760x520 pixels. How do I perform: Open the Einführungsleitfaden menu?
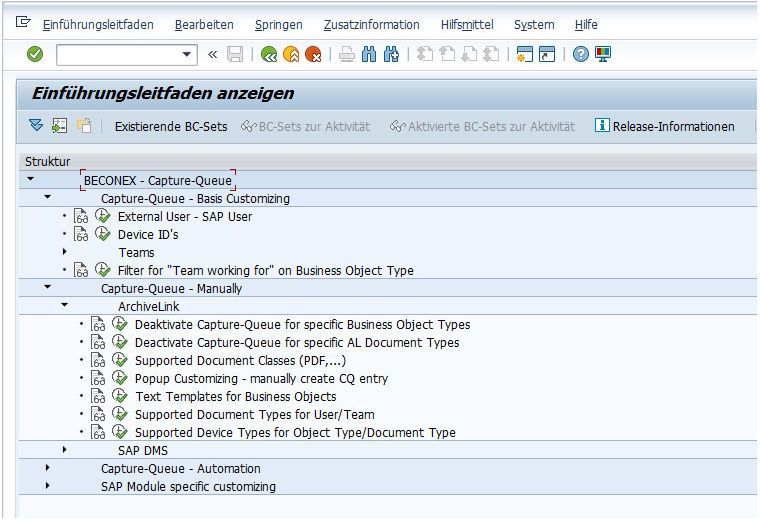(x=98, y=25)
